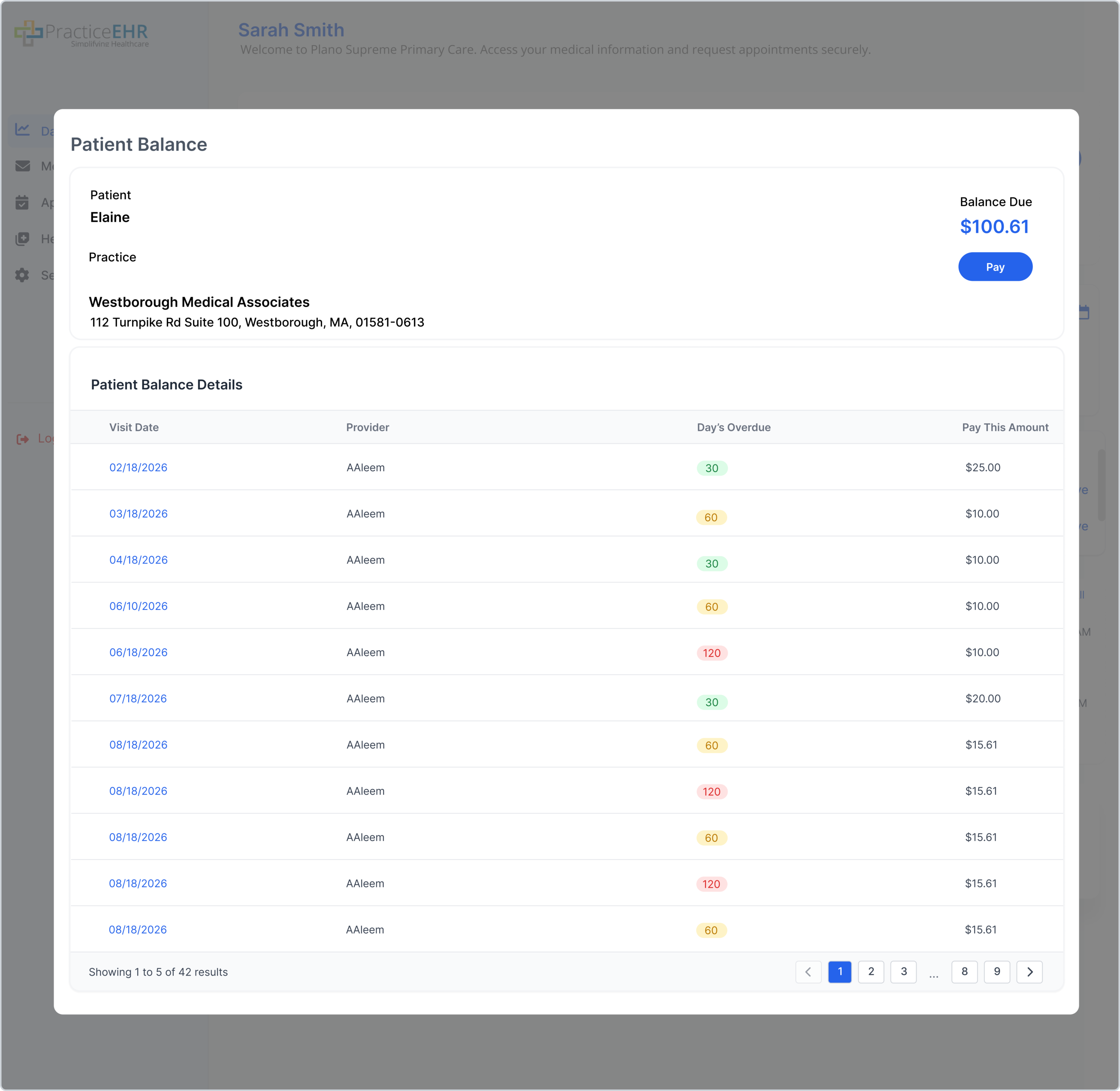This screenshot has width=1120, height=1091.
Task: Click the Visit Date column header
Action: 134,428
